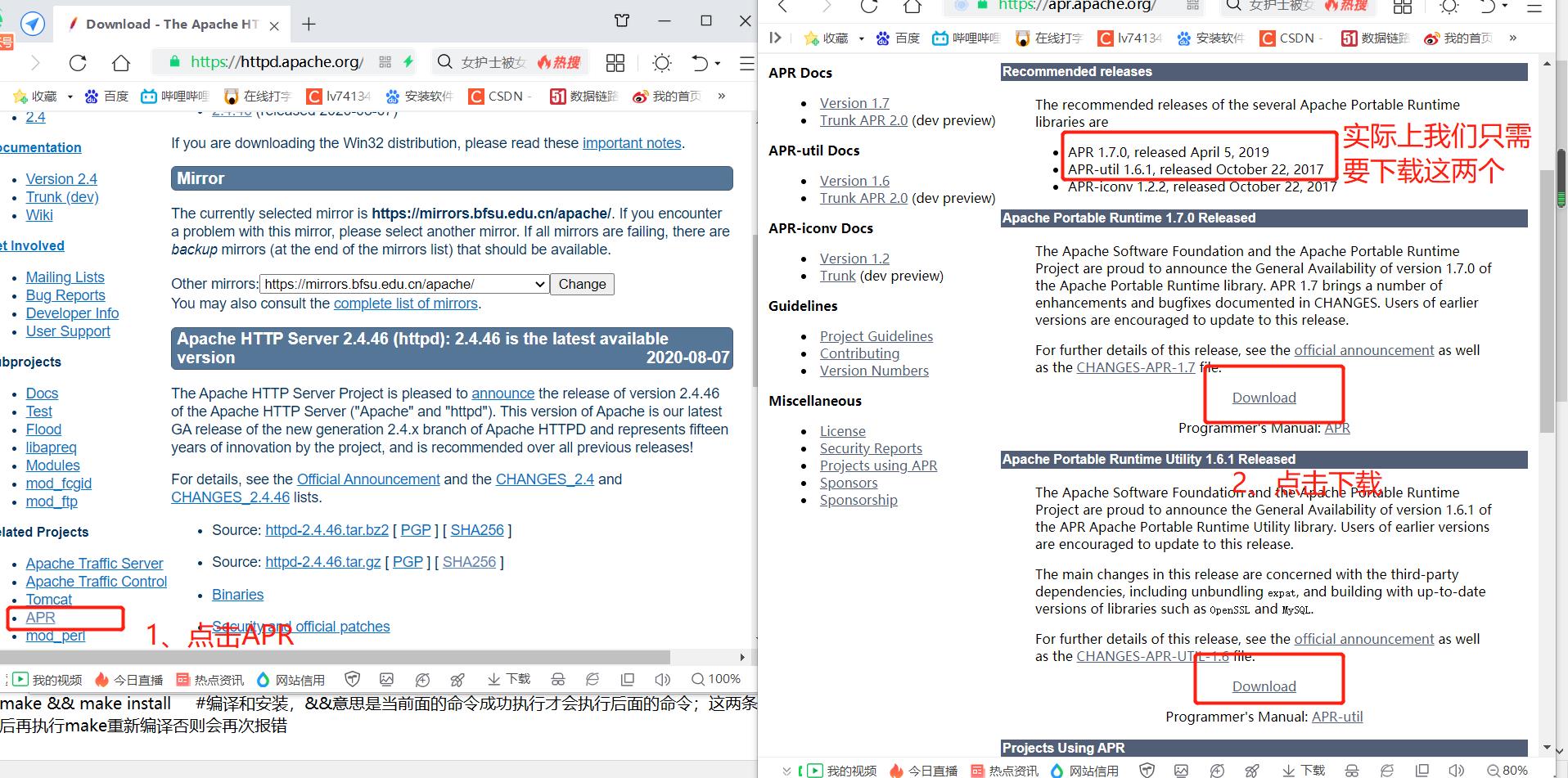Open the CHANGES-APR-1.7 link
Image resolution: width=1568 pixels, height=778 pixels.
pos(1136,367)
